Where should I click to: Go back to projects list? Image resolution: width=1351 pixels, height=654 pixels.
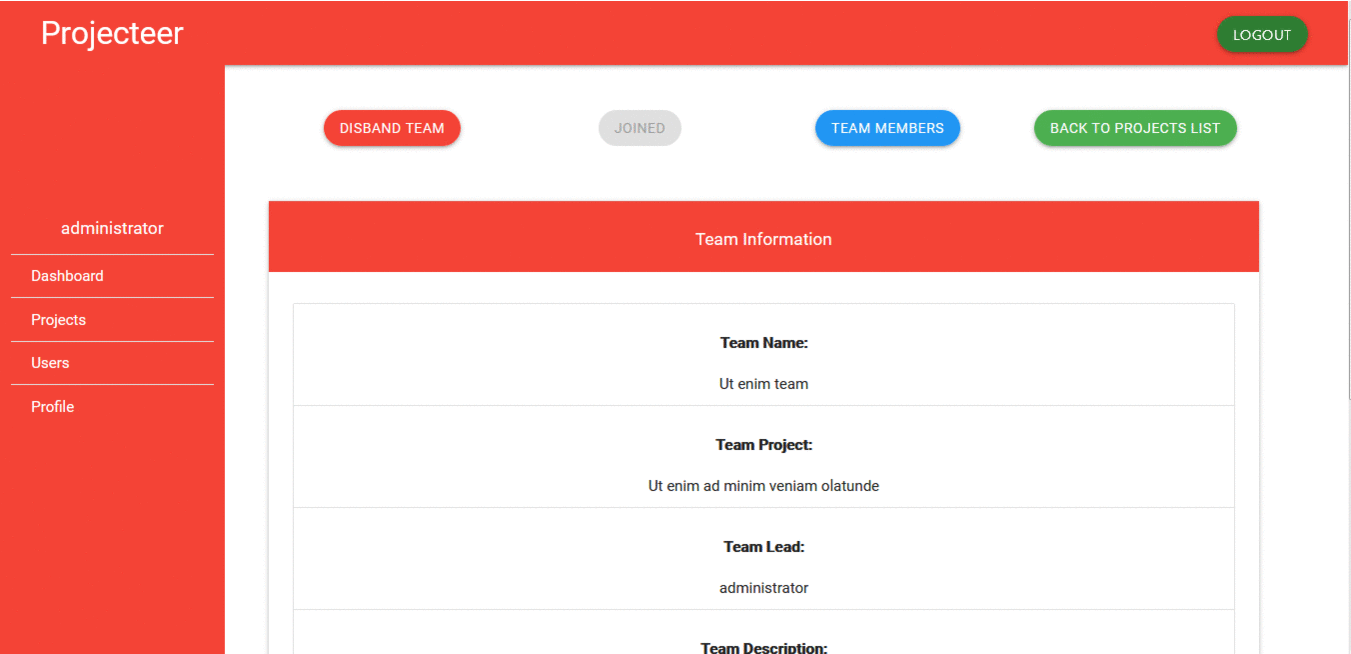(1135, 128)
